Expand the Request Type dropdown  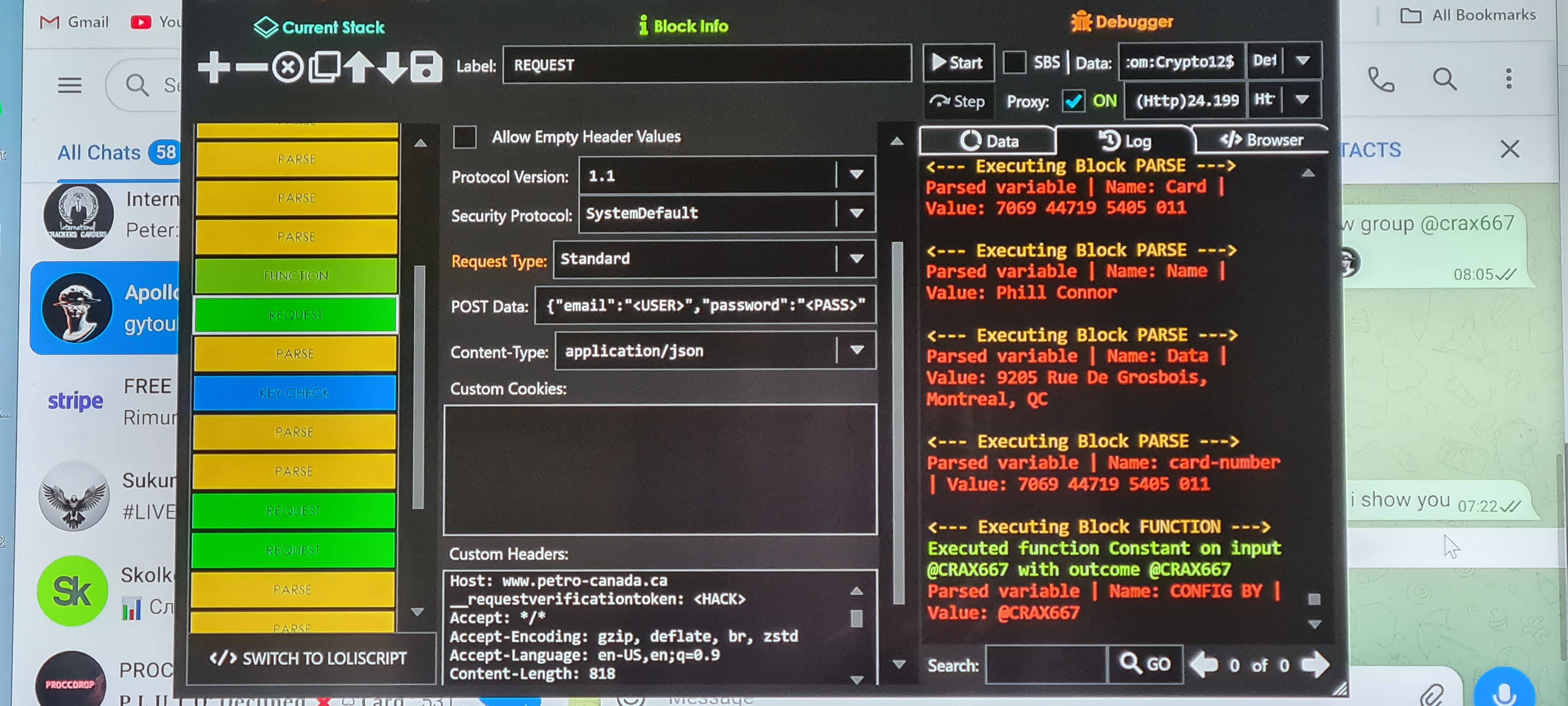(856, 259)
